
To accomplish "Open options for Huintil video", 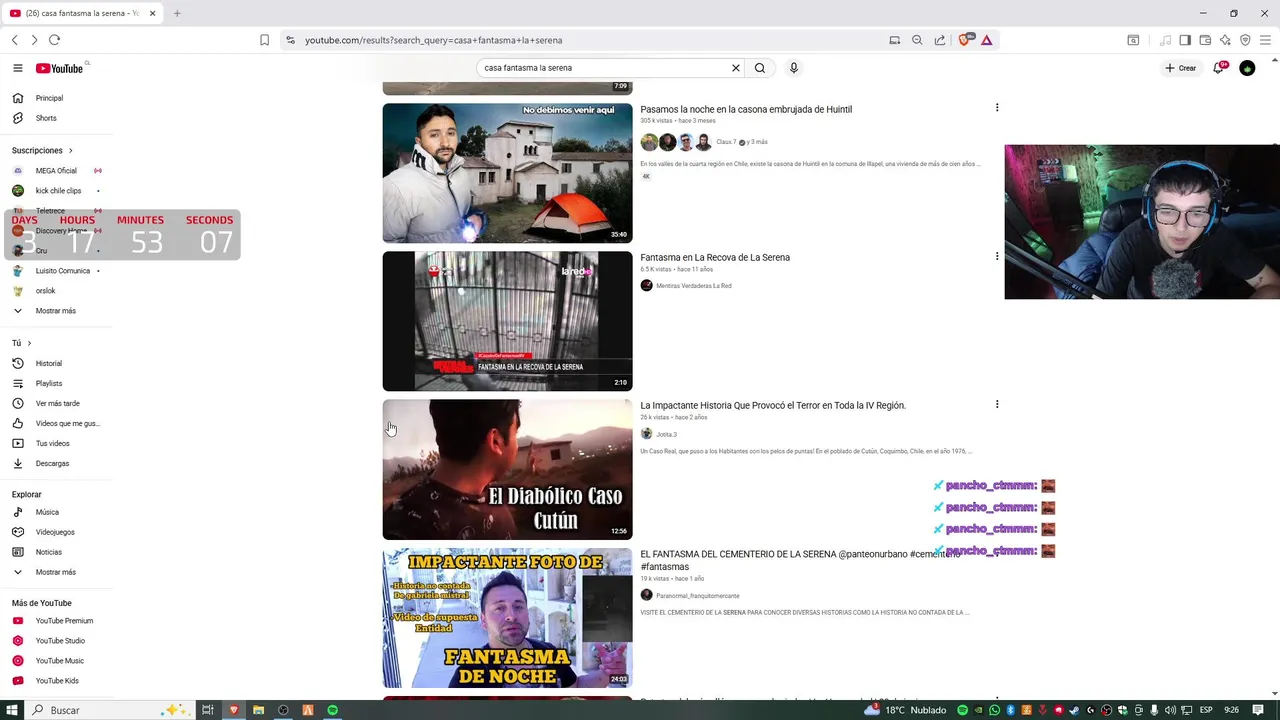I will coord(997,108).
